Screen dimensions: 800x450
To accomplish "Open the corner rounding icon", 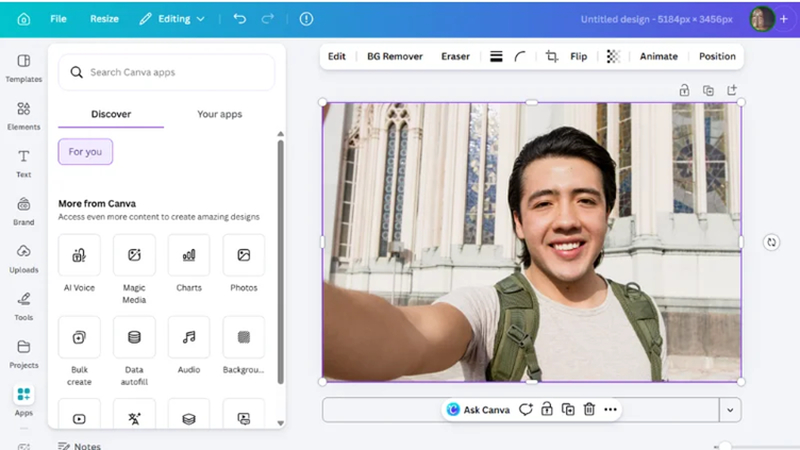I will [519, 56].
